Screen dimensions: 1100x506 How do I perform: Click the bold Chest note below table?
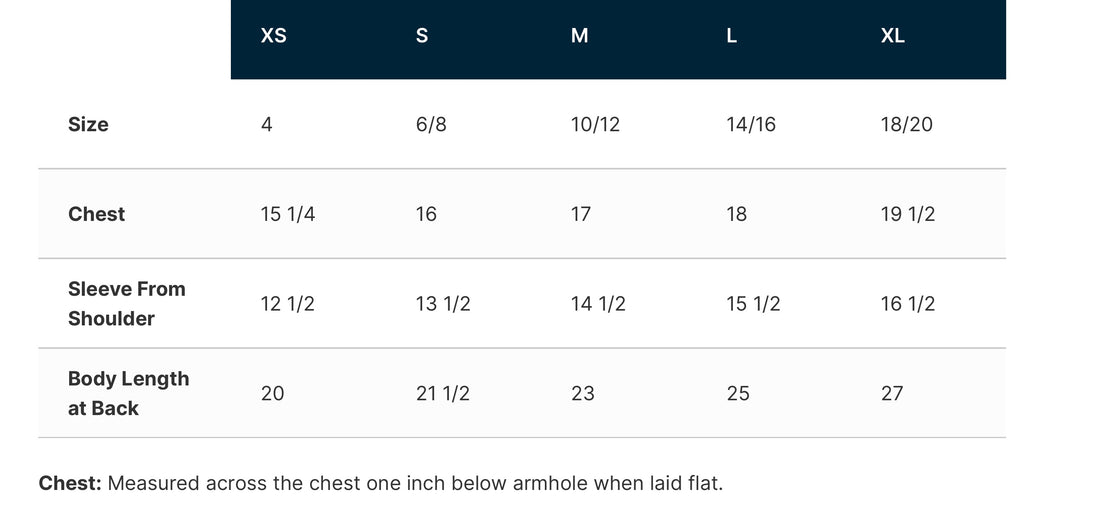(x=70, y=484)
